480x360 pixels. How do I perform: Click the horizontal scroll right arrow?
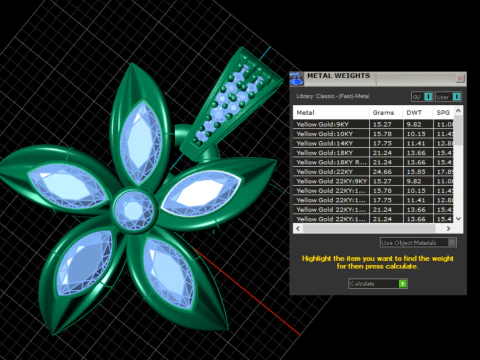click(x=448, y=229)
